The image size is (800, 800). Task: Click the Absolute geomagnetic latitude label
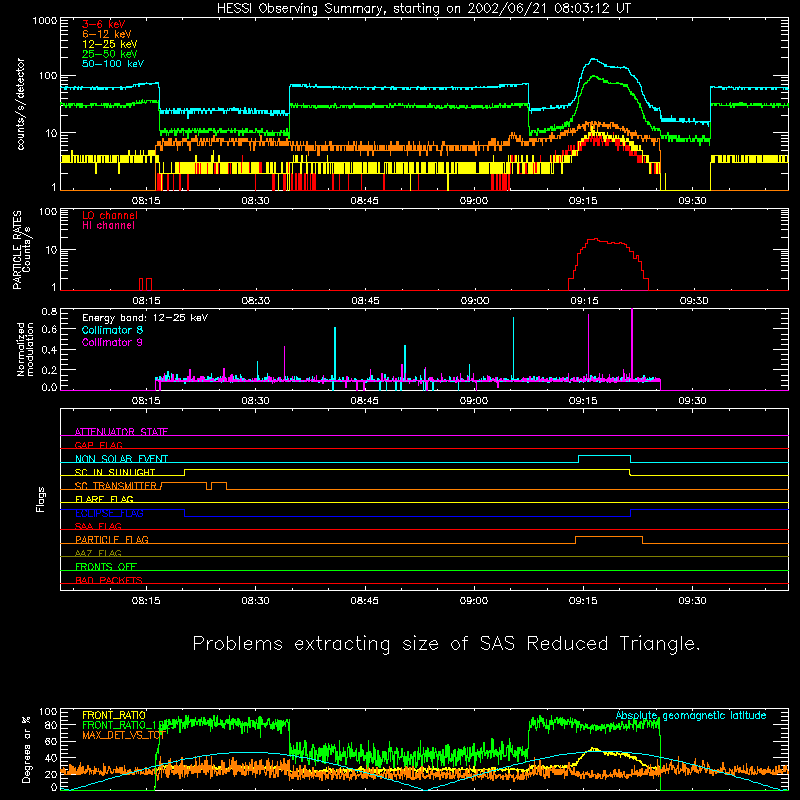pyautogui.click(x=691, y=716)
